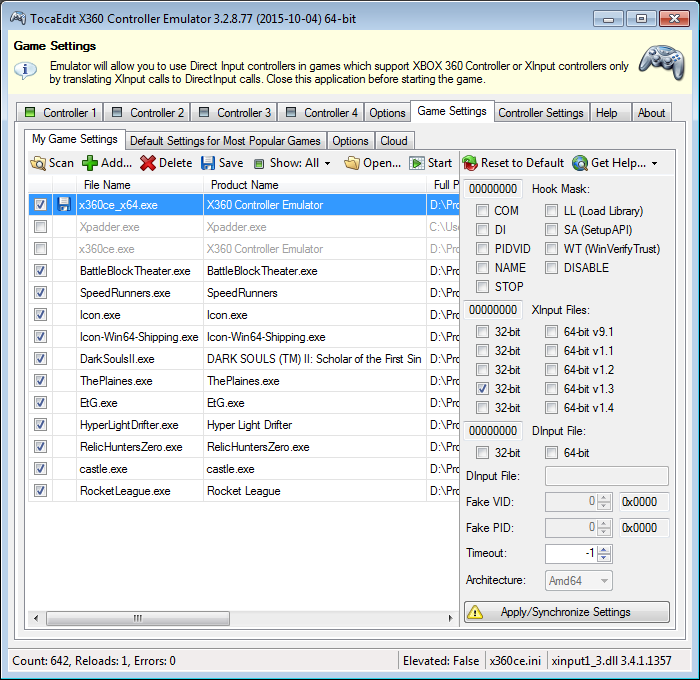Select the HyperLightDrifter.exe row

click(x=244, y=425)
